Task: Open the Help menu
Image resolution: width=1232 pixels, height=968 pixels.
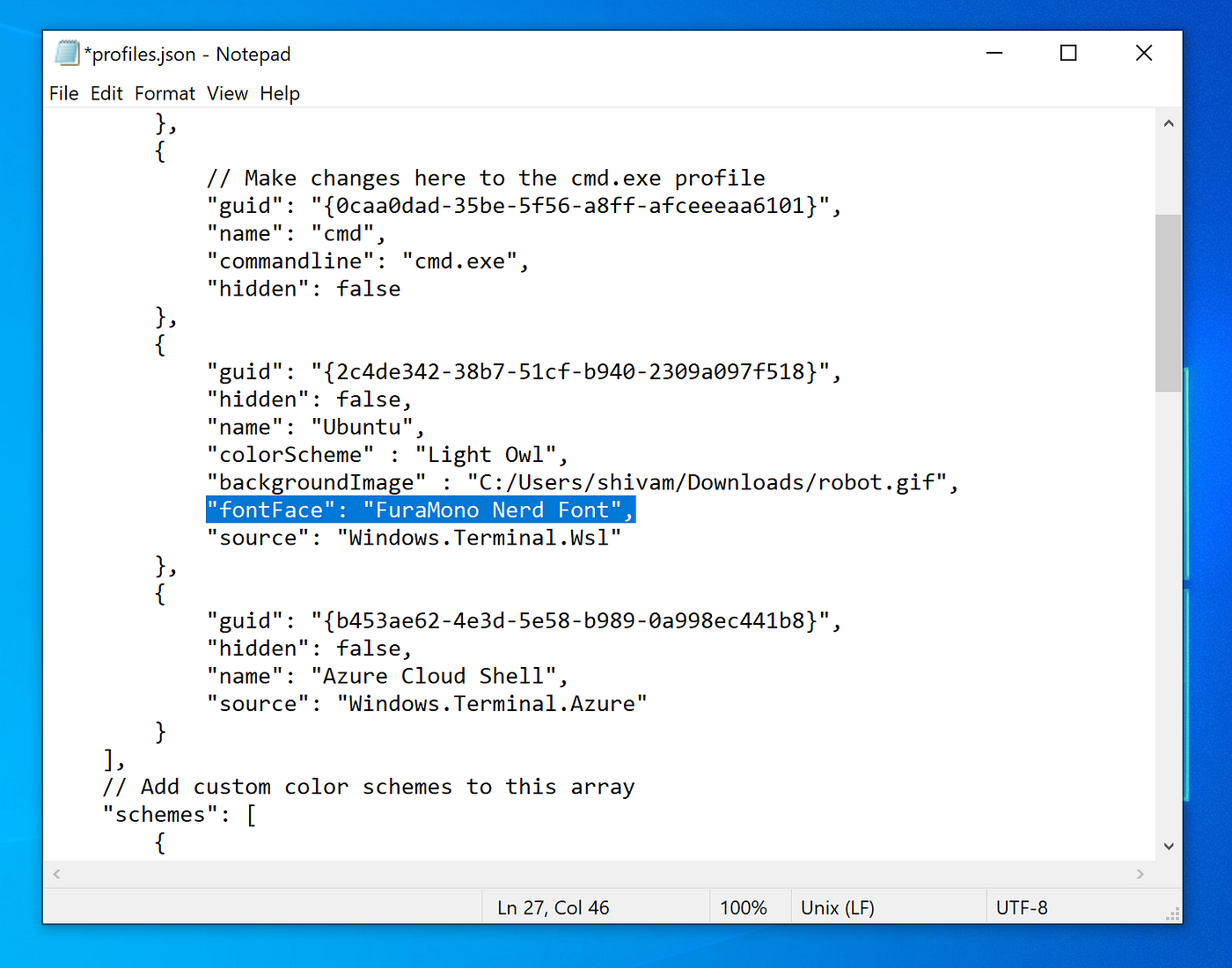Action: click(x=279, y=93)
